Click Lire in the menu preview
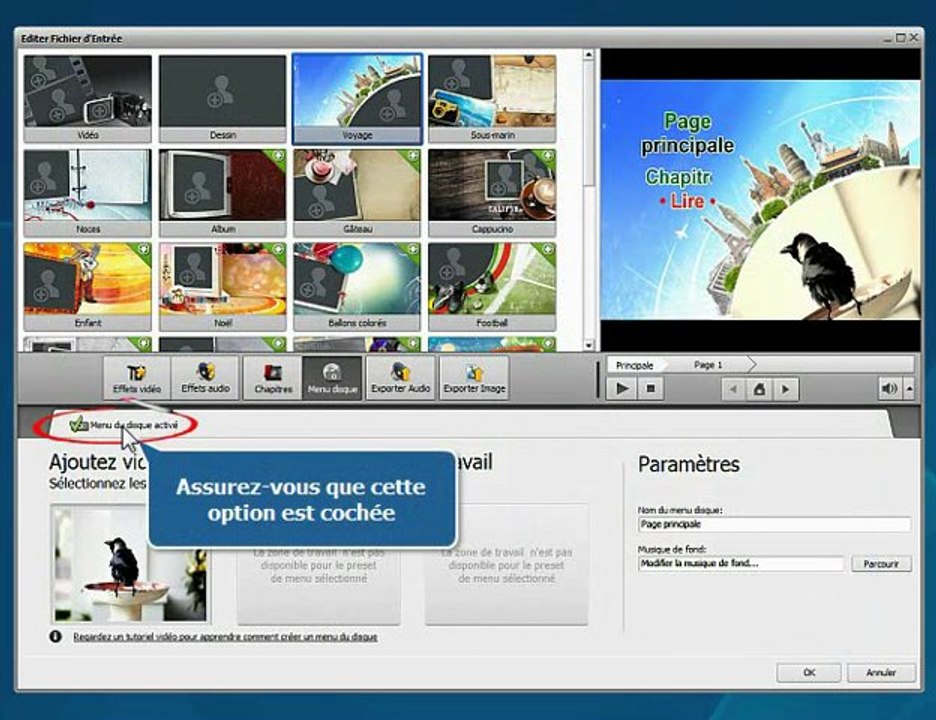The image size is (936, 720). [x=687, y=201]
